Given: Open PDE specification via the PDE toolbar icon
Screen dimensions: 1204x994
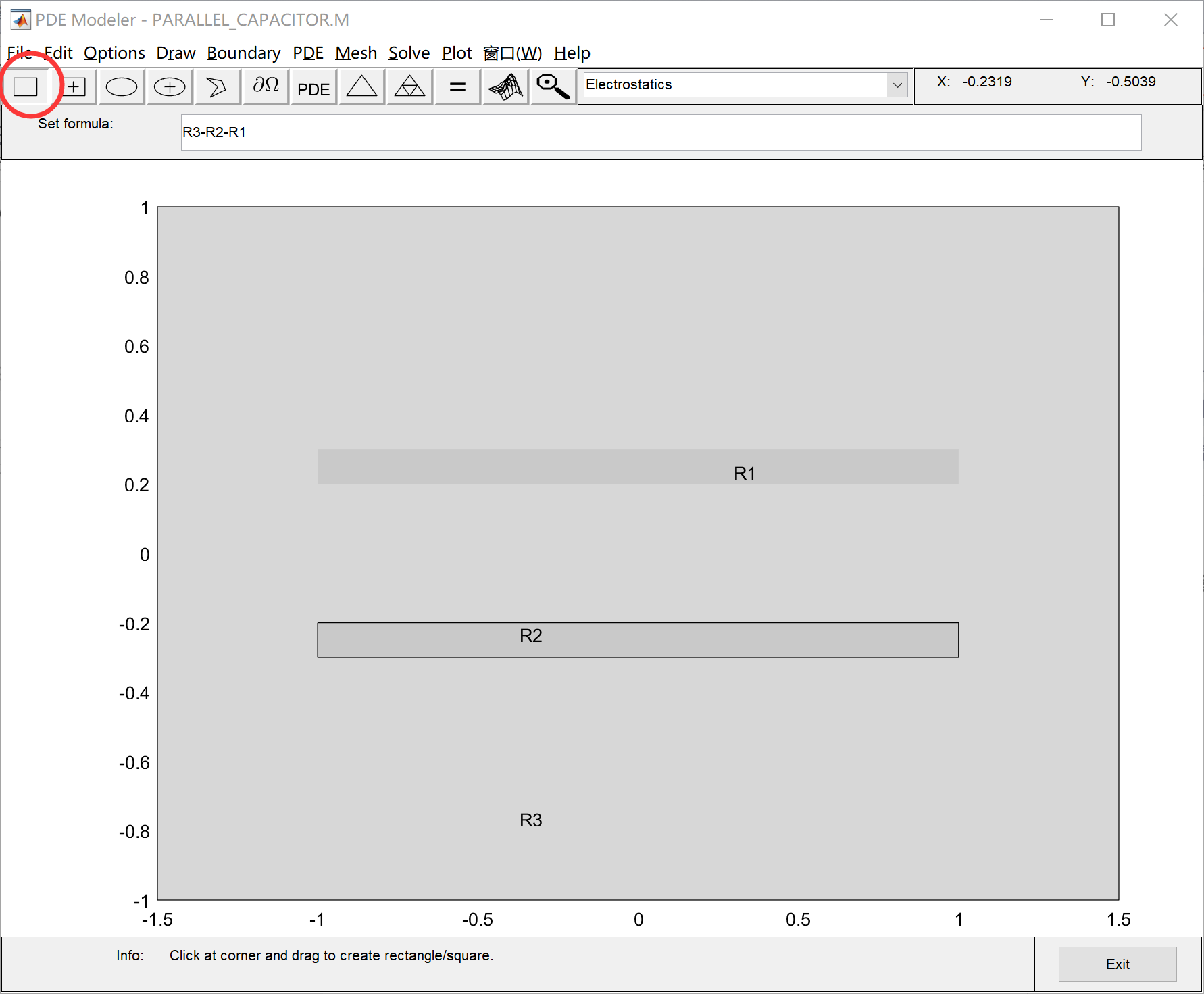Looking at the screenshot, I should click(312, 86).
